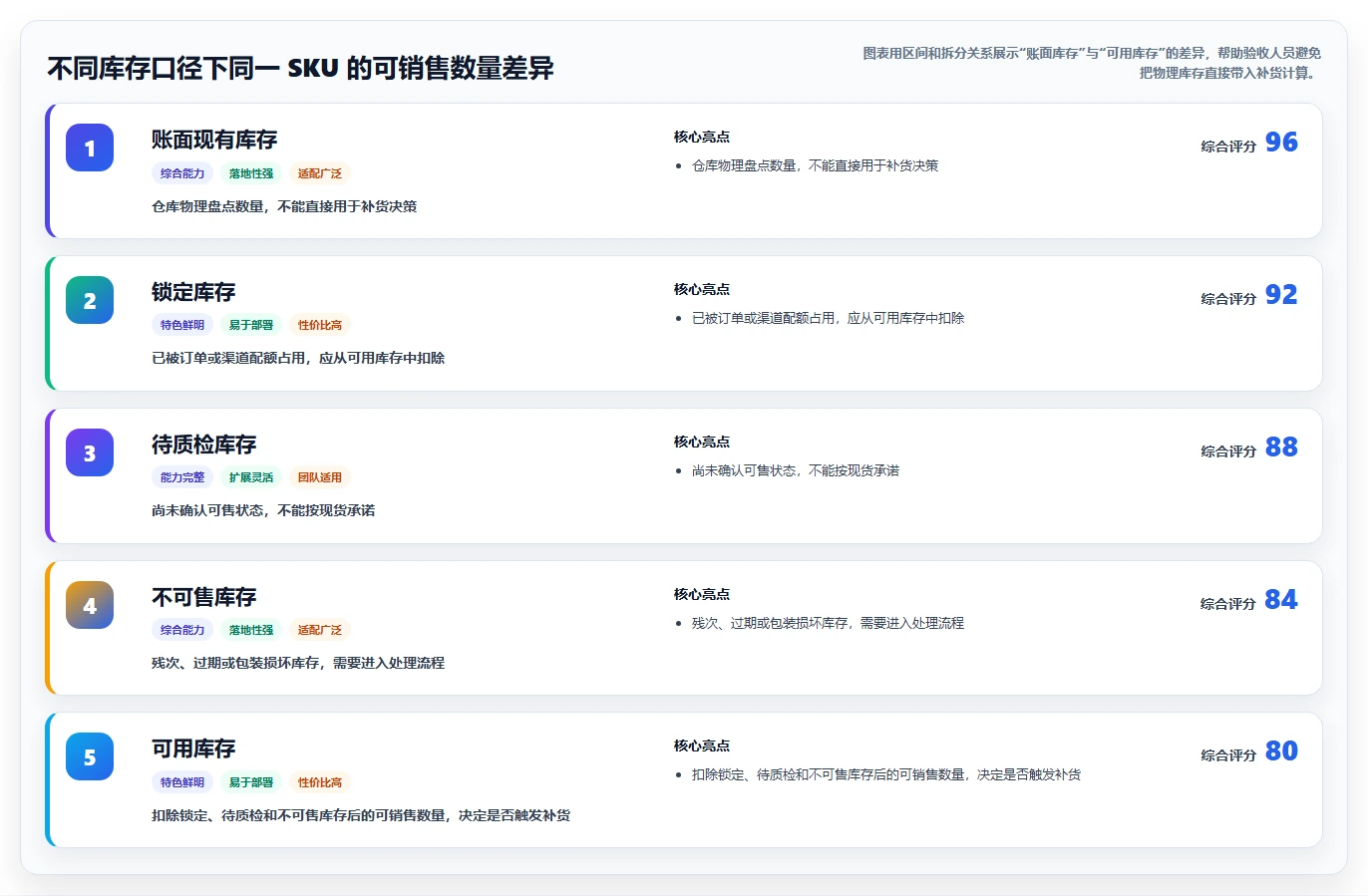Click 核心亮点 heading in 待质检库存 card
1368x896 pixels.
pyautogui.click(x=702, y=443)
